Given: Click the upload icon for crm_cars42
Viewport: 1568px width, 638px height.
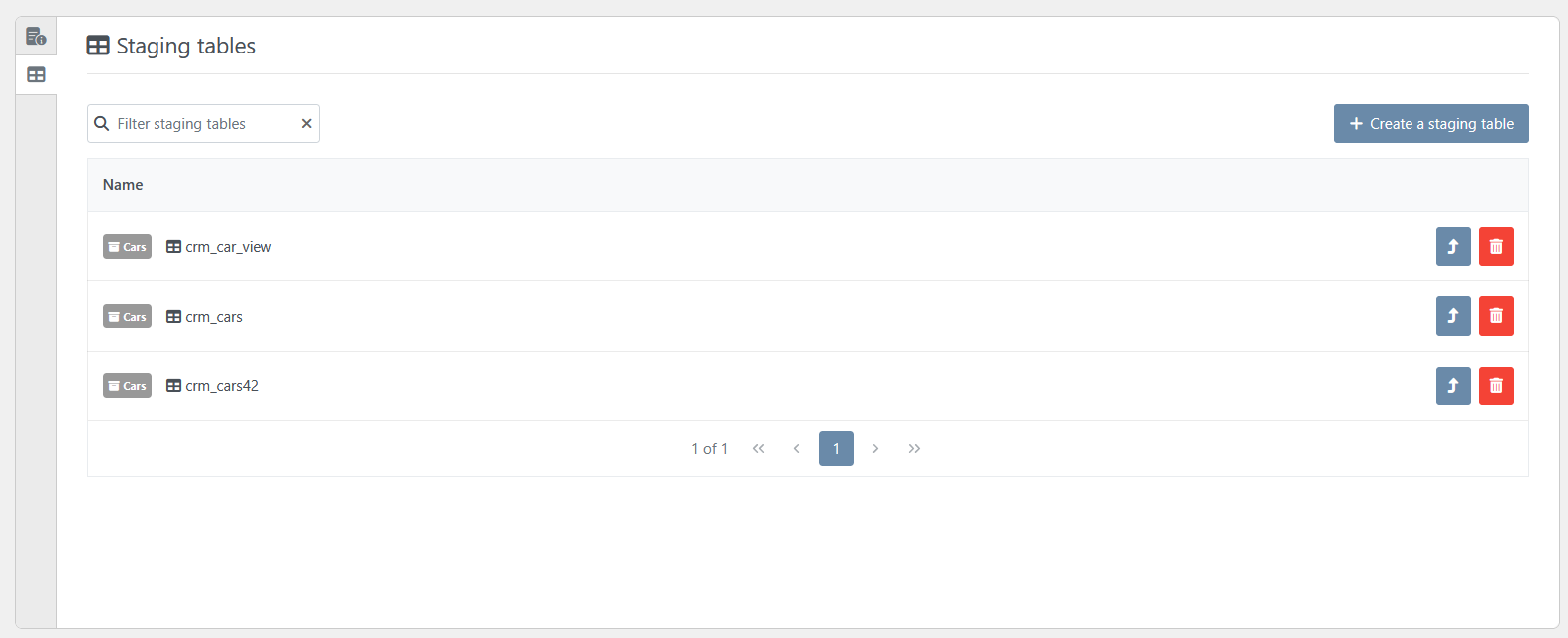Looking at the screenshot, I should point(1453,386).
